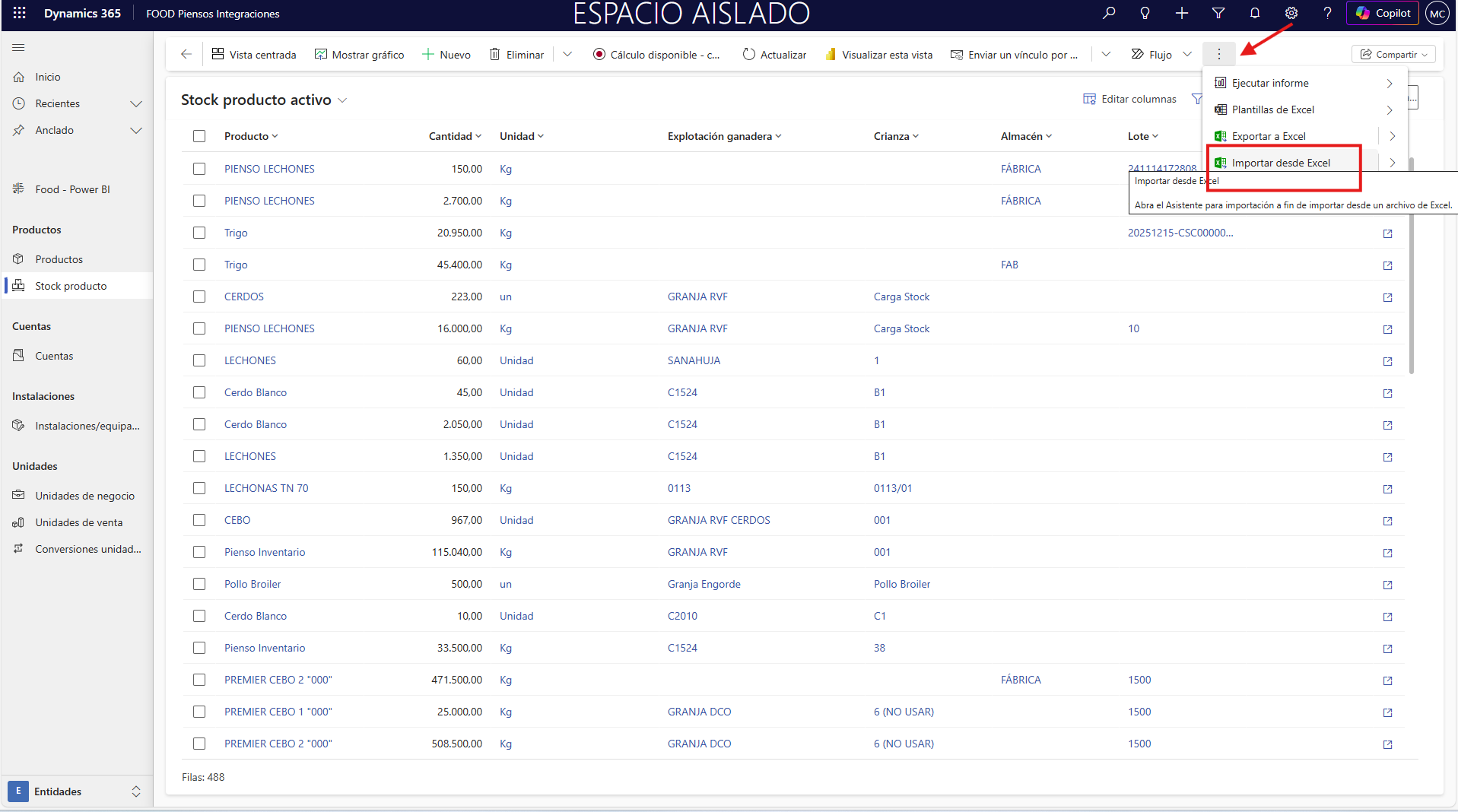The height and width of the screenshot is (812, 1458).
Task: Click the back arrow in command bar
Action: [x=186, y=54]
